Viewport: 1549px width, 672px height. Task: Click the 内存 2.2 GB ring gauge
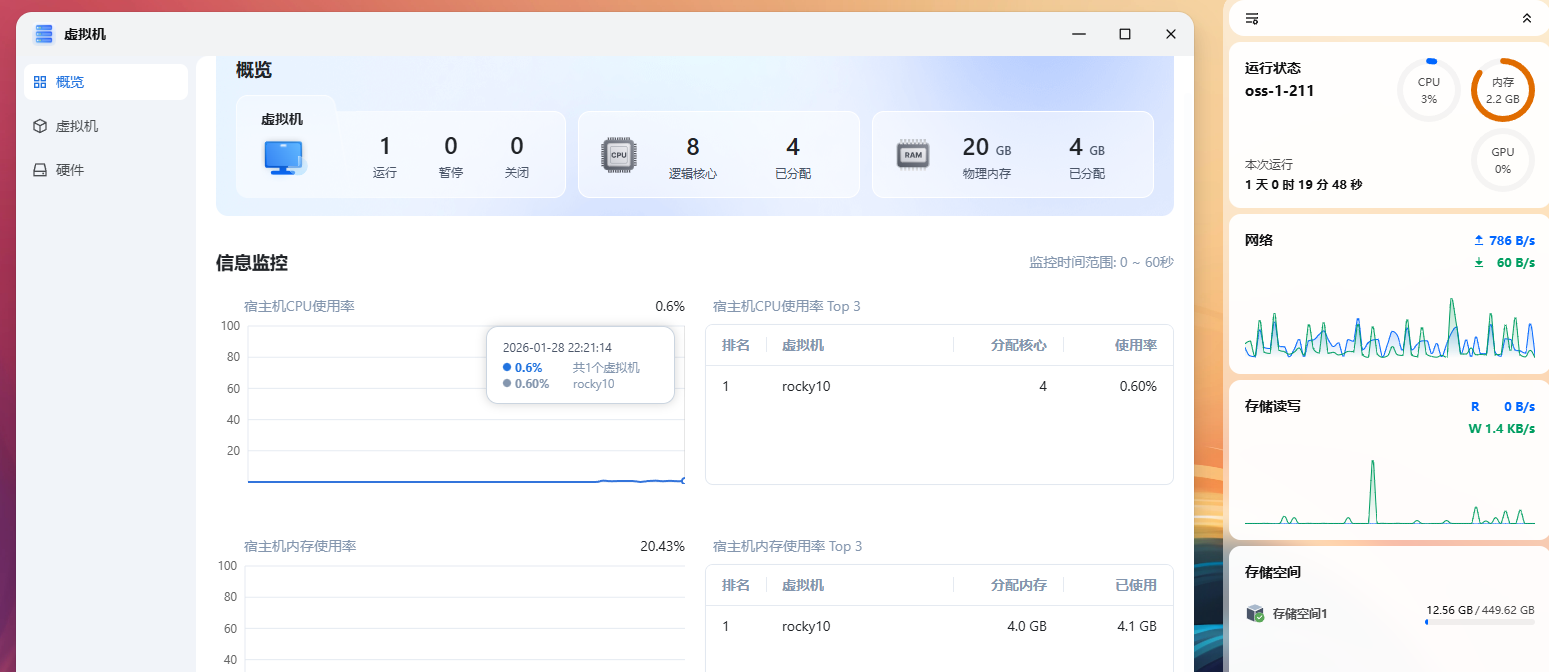1502,90
